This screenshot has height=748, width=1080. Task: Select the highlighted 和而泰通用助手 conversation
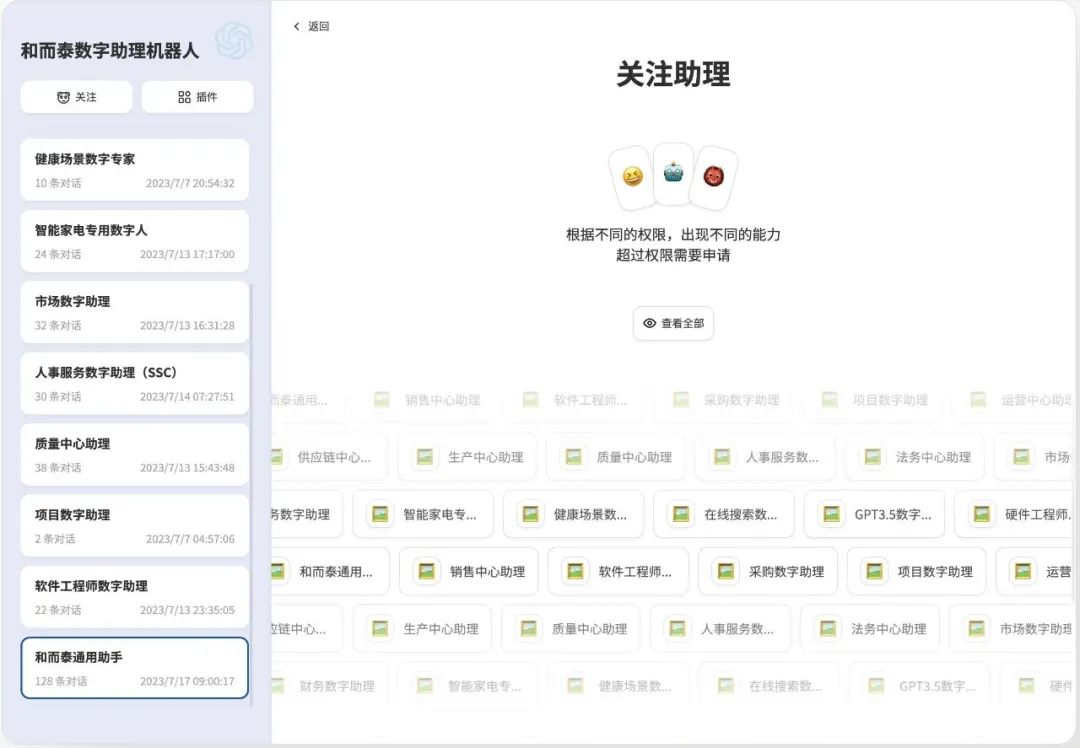[x=134, y=668]
